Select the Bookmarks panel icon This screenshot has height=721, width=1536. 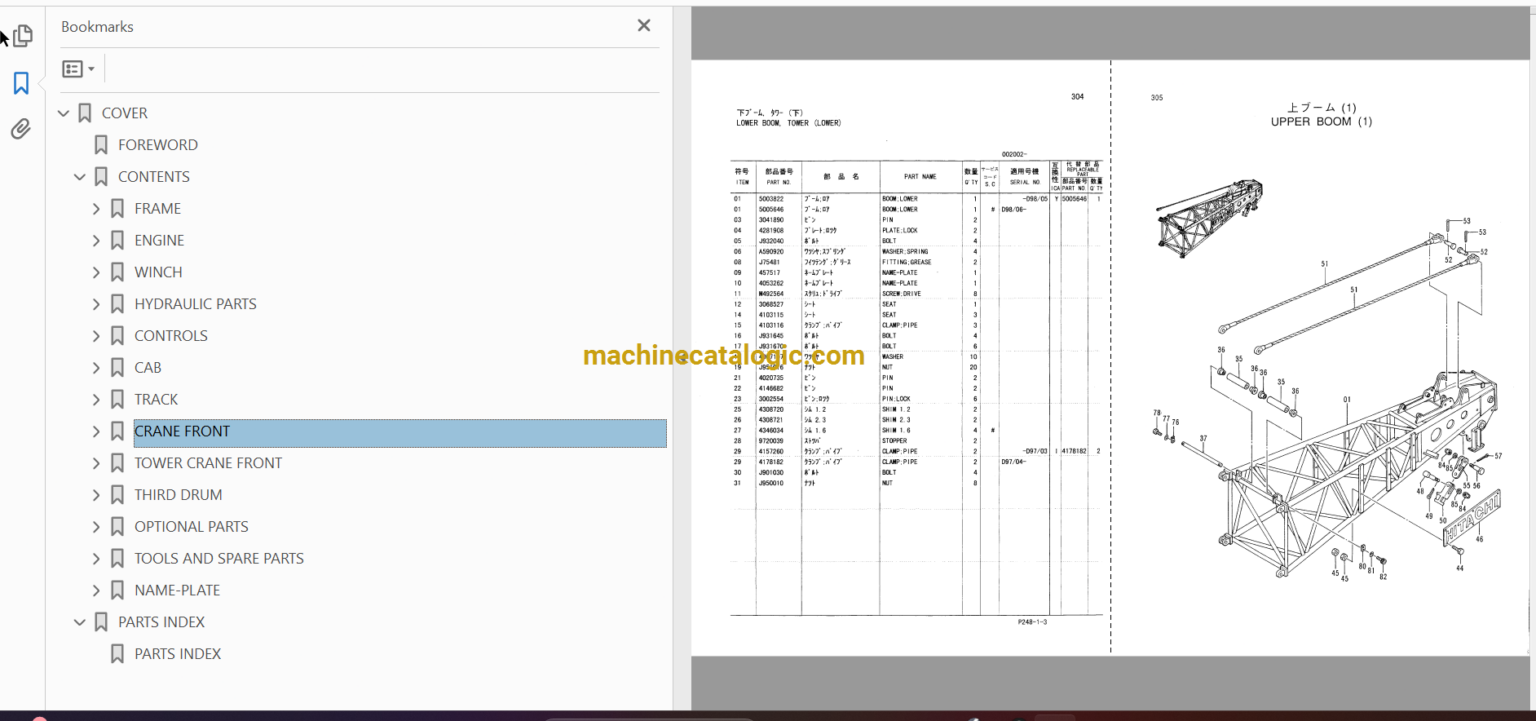coord(21,83)
